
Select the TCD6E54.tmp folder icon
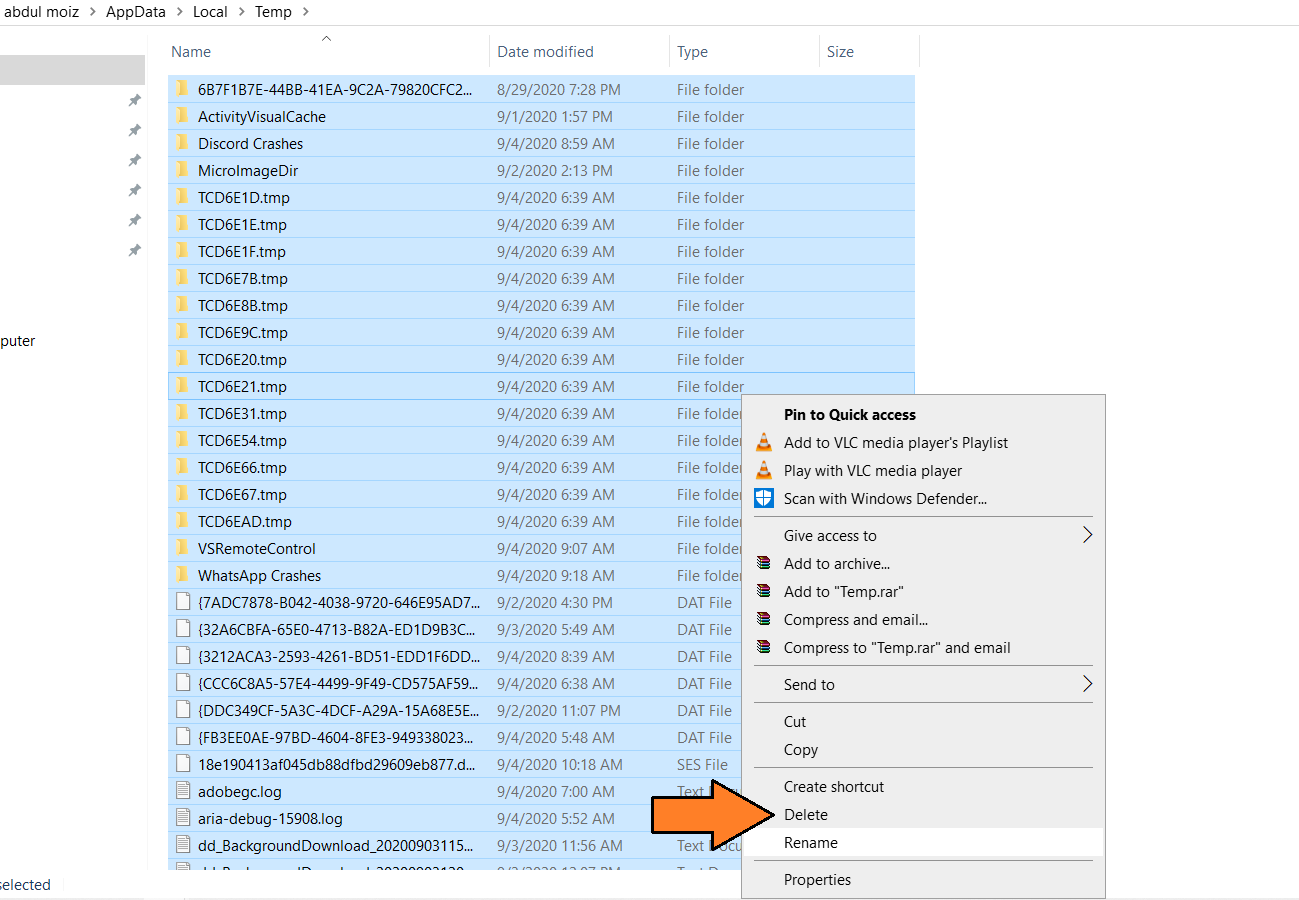(182, 440)
